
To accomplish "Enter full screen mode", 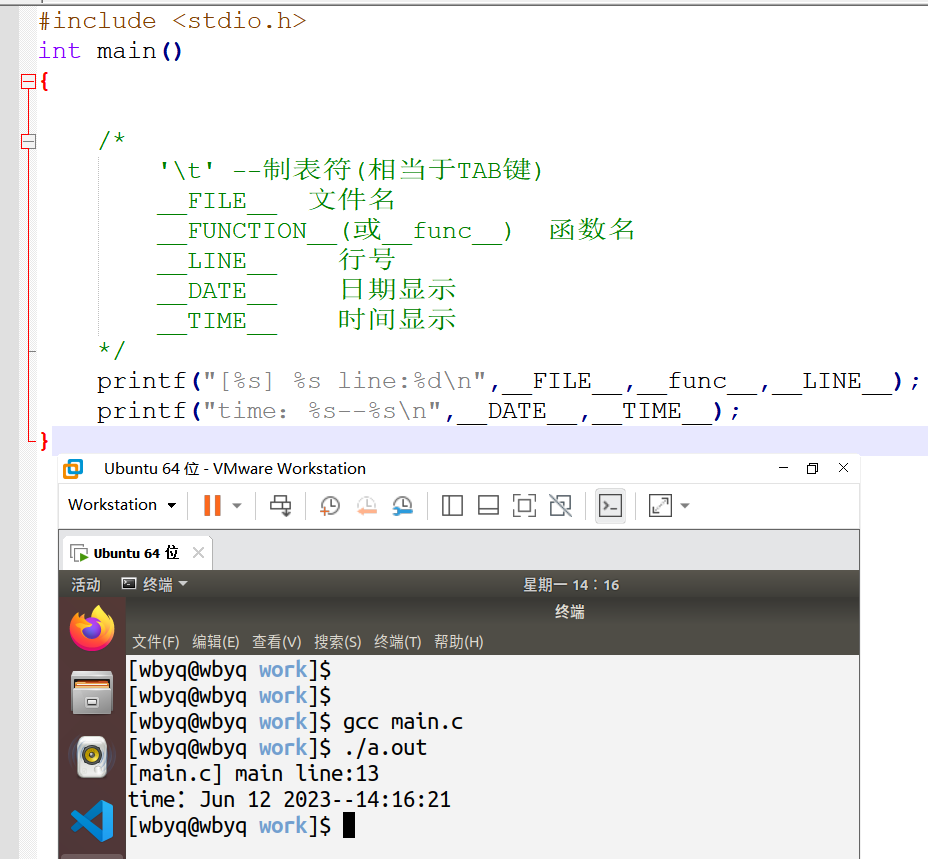I will (x=524, y=506).
